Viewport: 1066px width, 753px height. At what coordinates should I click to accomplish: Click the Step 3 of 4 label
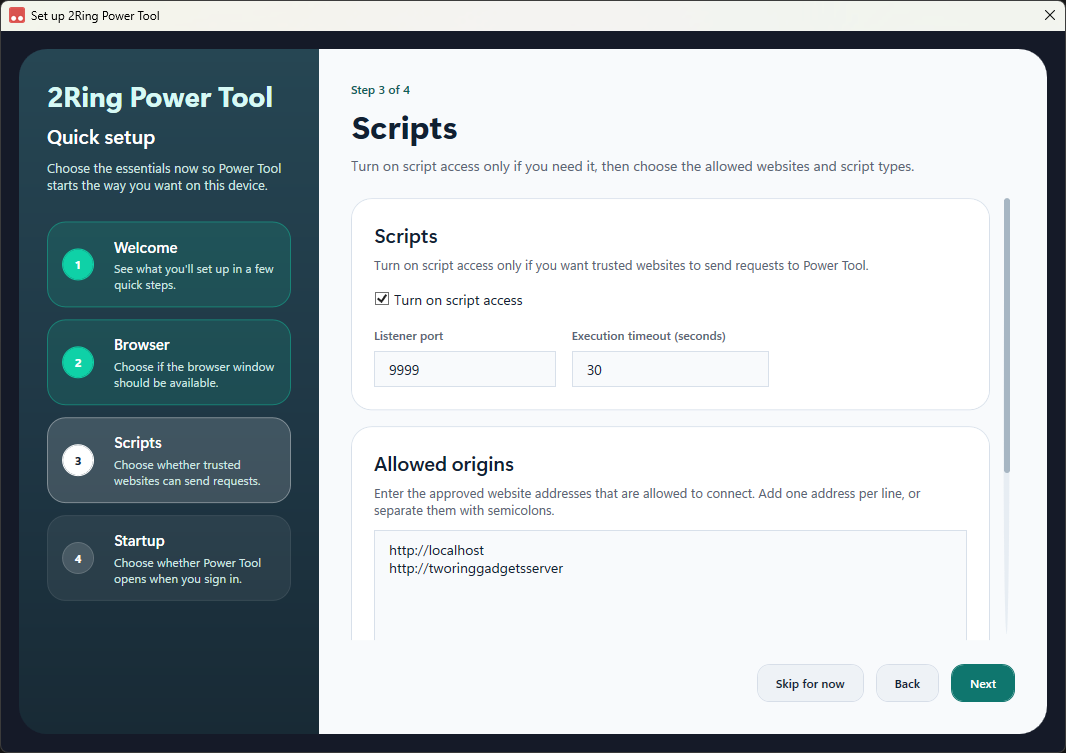(381, 90)
